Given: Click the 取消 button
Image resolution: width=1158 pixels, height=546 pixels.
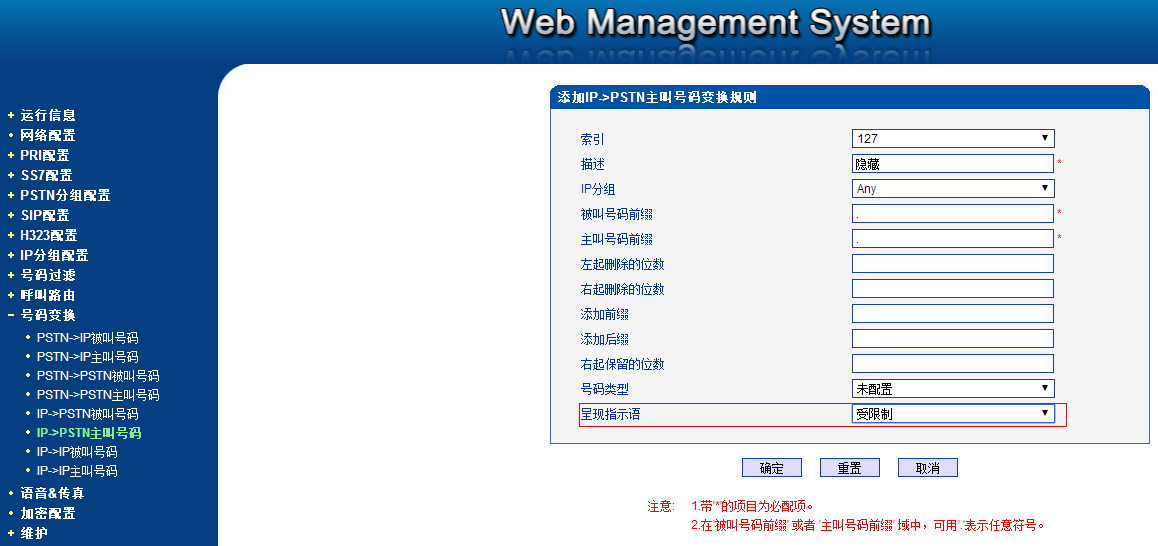Looking at the screenshot, I should (x=927, y=468).
